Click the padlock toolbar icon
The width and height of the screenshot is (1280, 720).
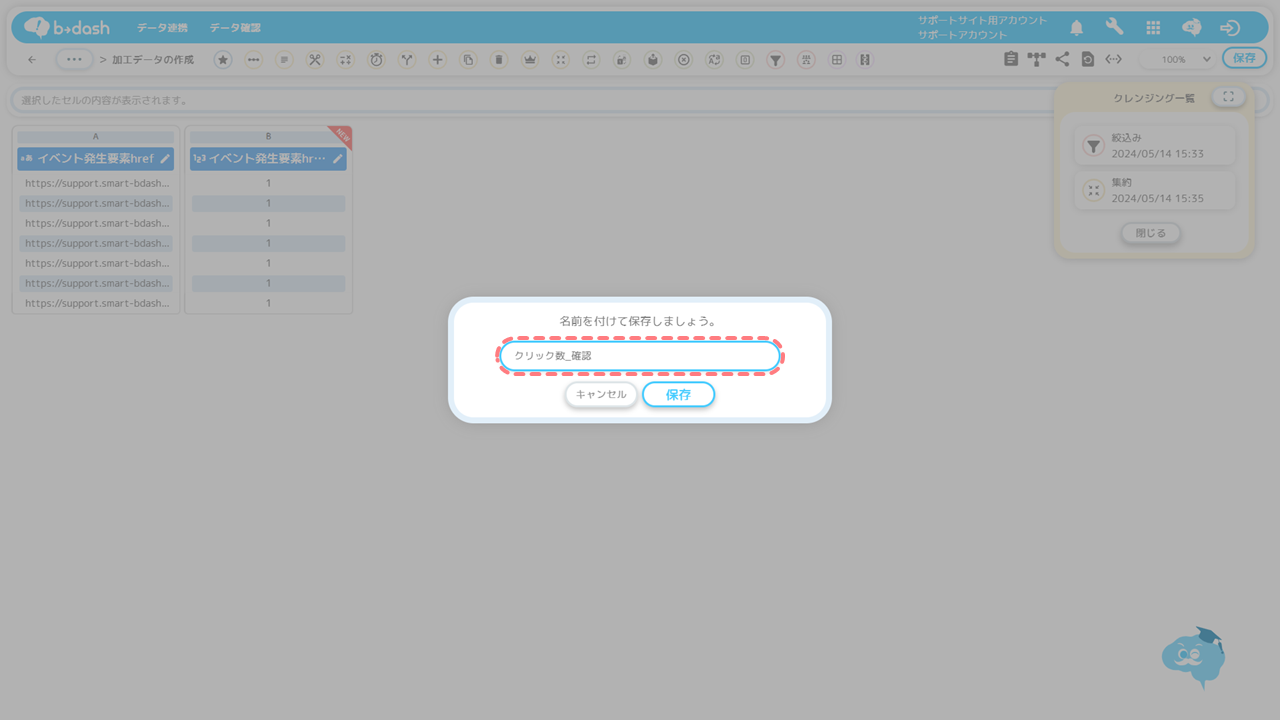click(x=622, y=60)
